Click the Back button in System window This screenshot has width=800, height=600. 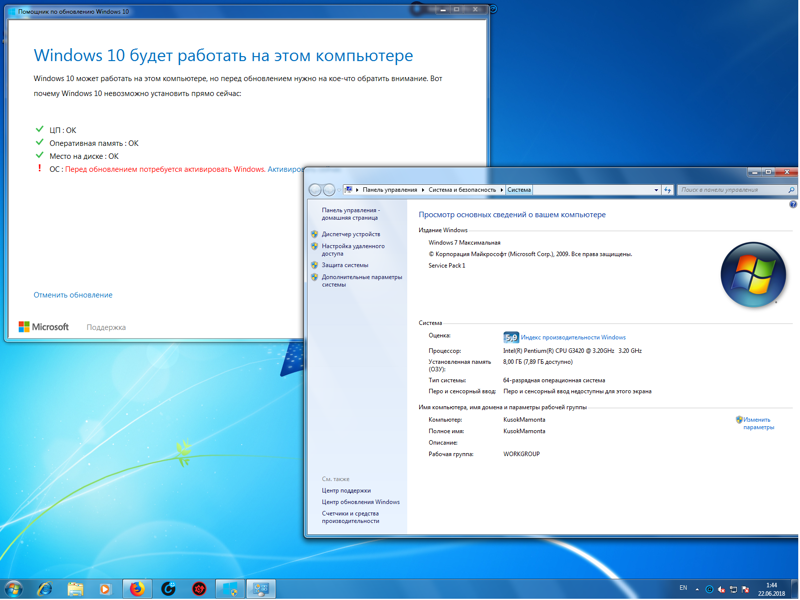(315, 190)
